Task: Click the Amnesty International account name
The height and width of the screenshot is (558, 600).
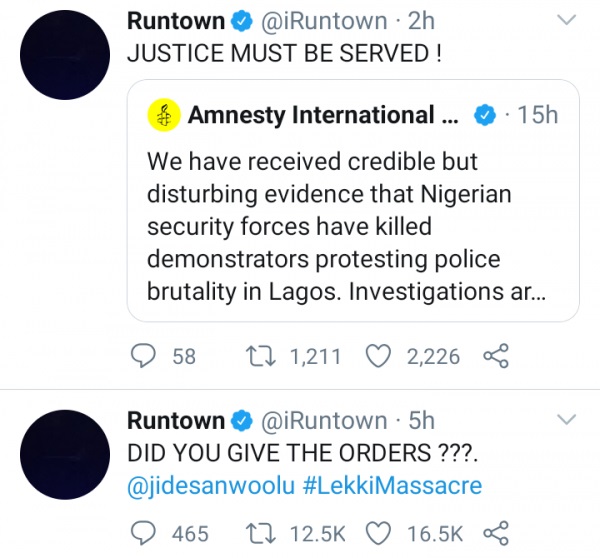Action: pos(325,116)
